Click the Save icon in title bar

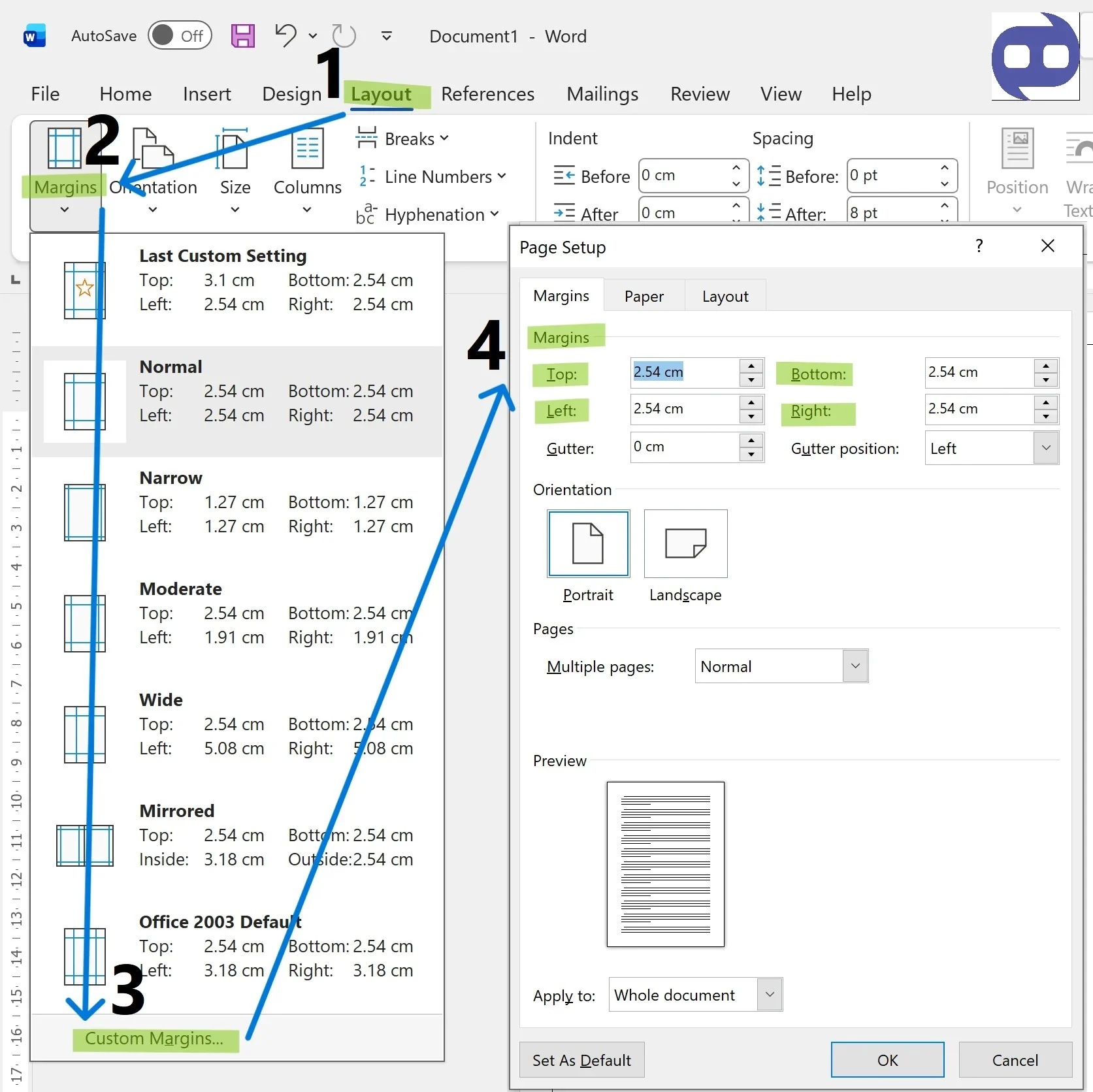242,36
